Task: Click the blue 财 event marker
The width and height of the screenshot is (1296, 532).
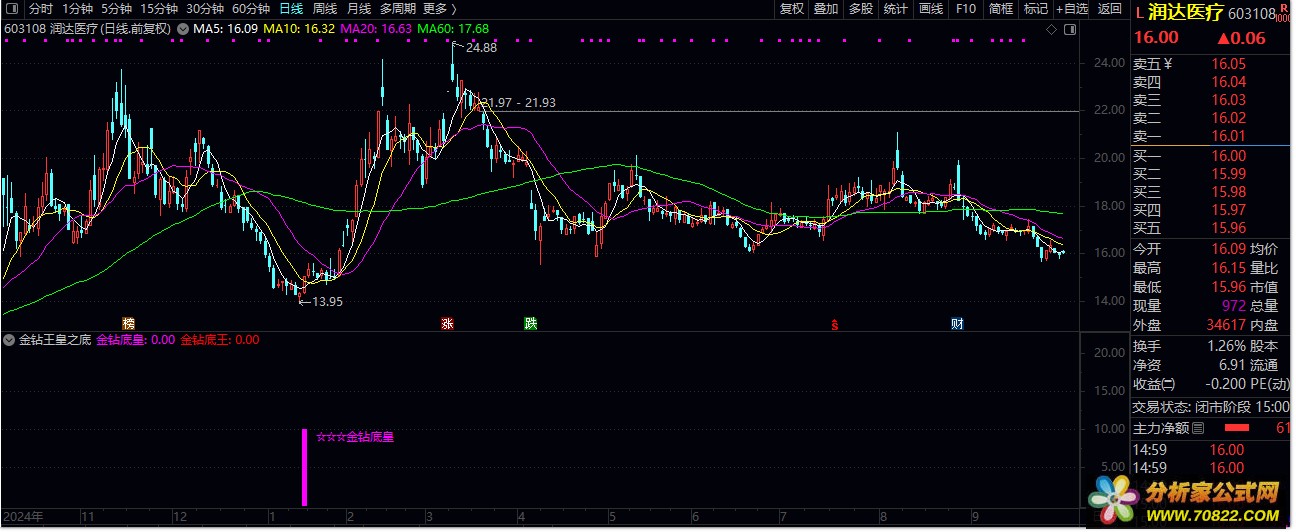Action: pyautogui.click(x=957, y=323)
